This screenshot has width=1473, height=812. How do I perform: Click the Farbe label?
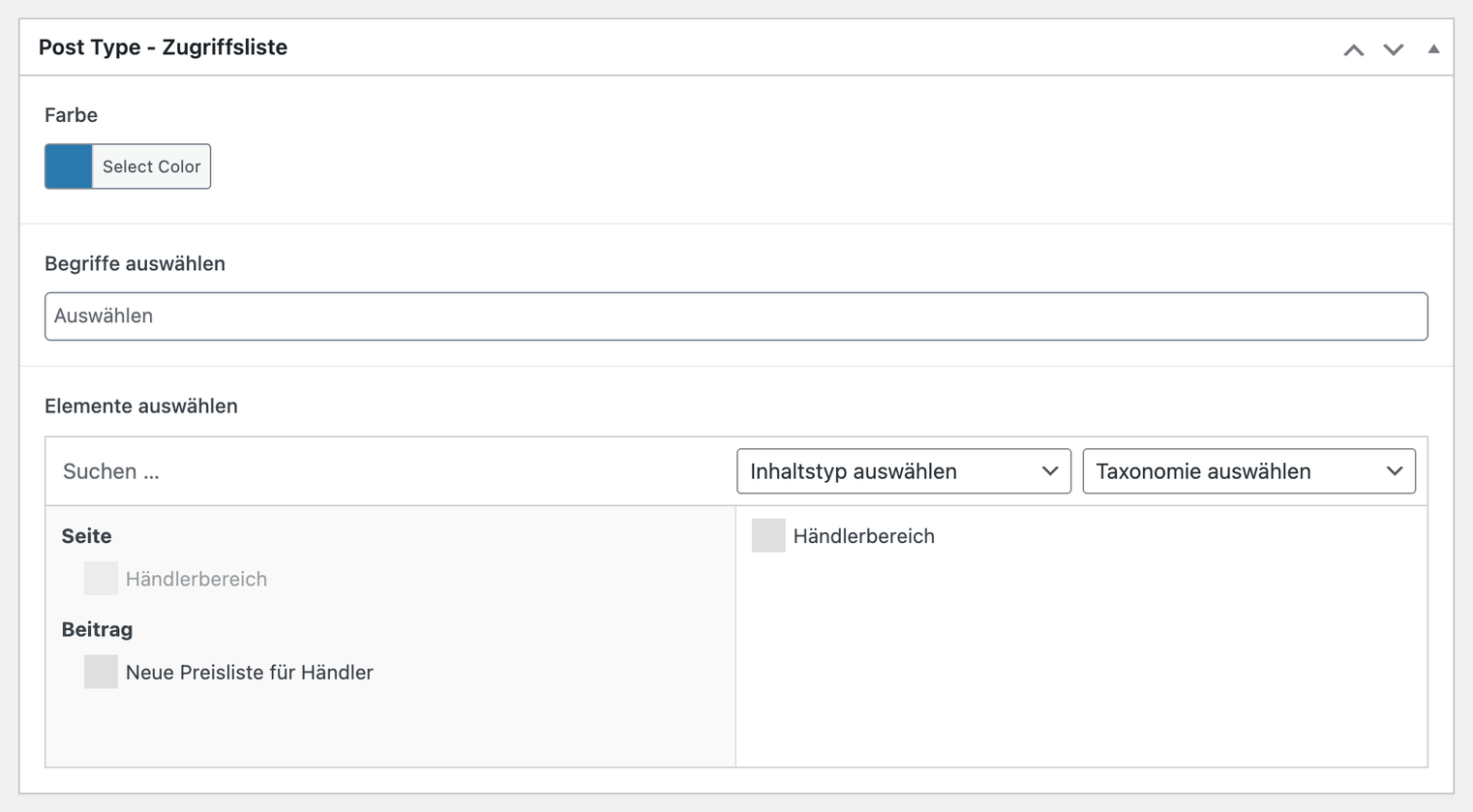pos(71,115)
